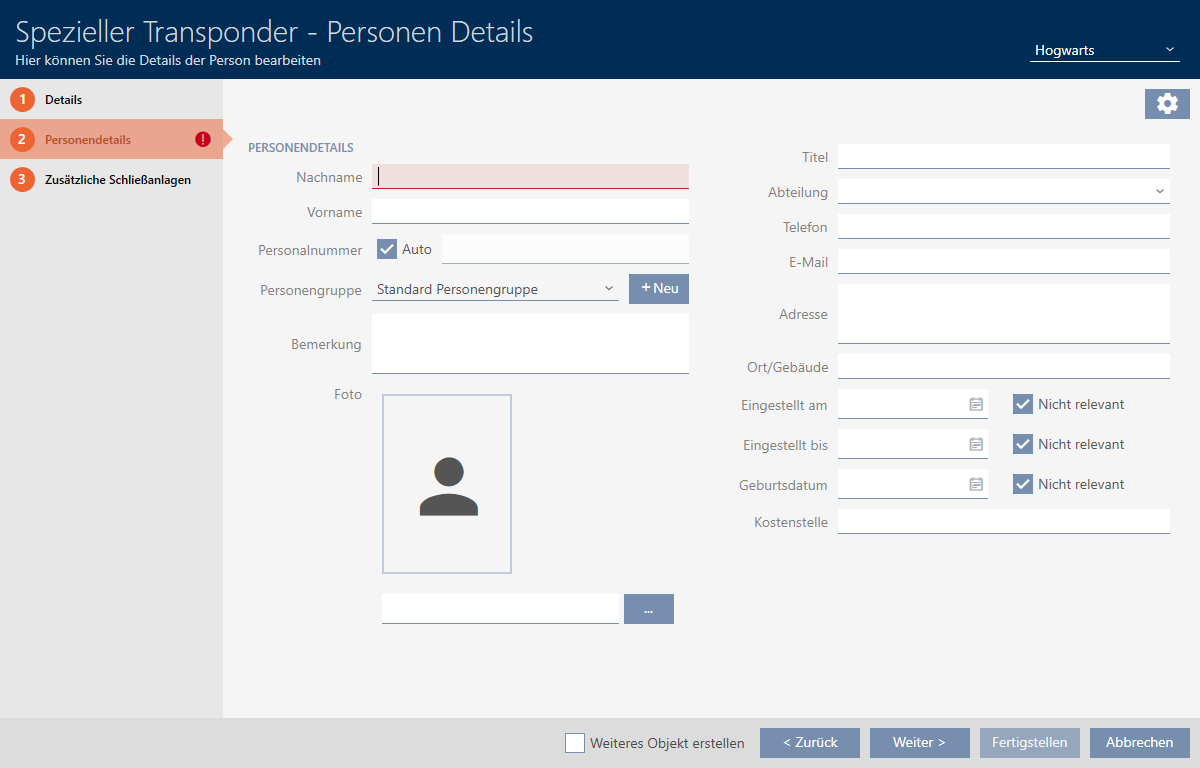The width and height of the screenshot is (1200, 768).
Task: Open calendar picker for Eingestellt bis
Action: pyautogui.click(x=976, y=444)
